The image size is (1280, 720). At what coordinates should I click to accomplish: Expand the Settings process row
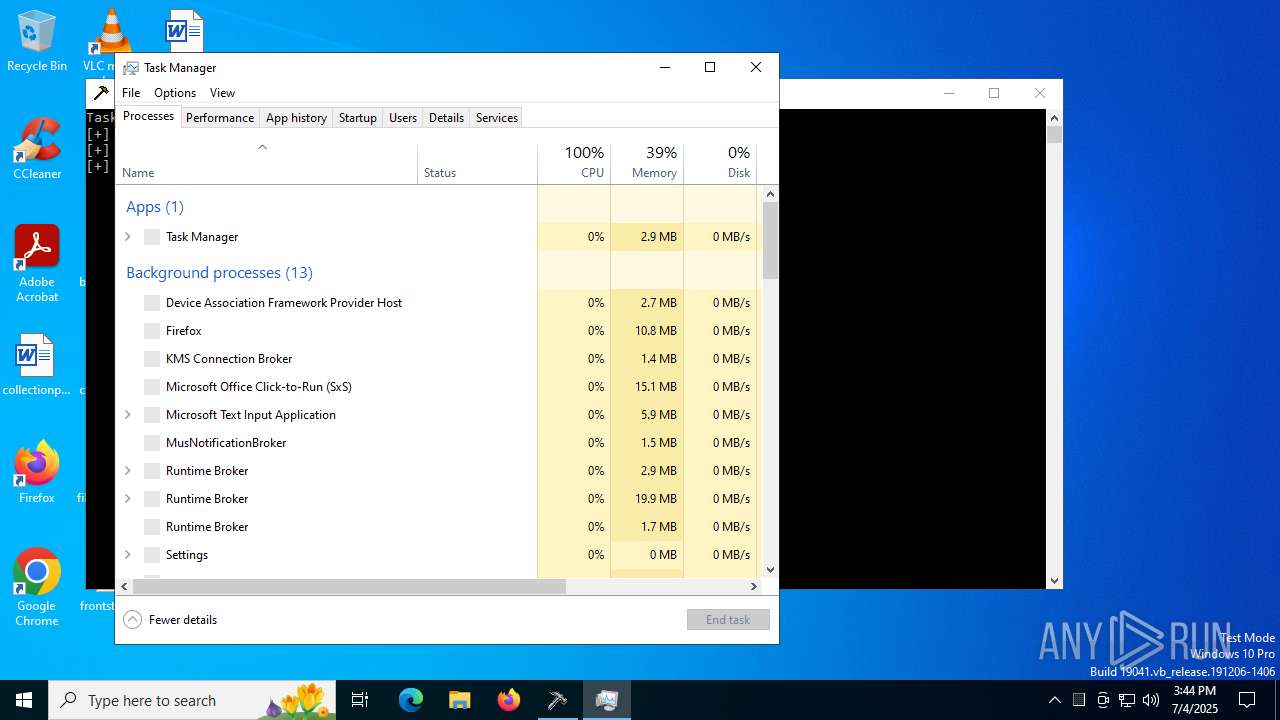point(128,555)
